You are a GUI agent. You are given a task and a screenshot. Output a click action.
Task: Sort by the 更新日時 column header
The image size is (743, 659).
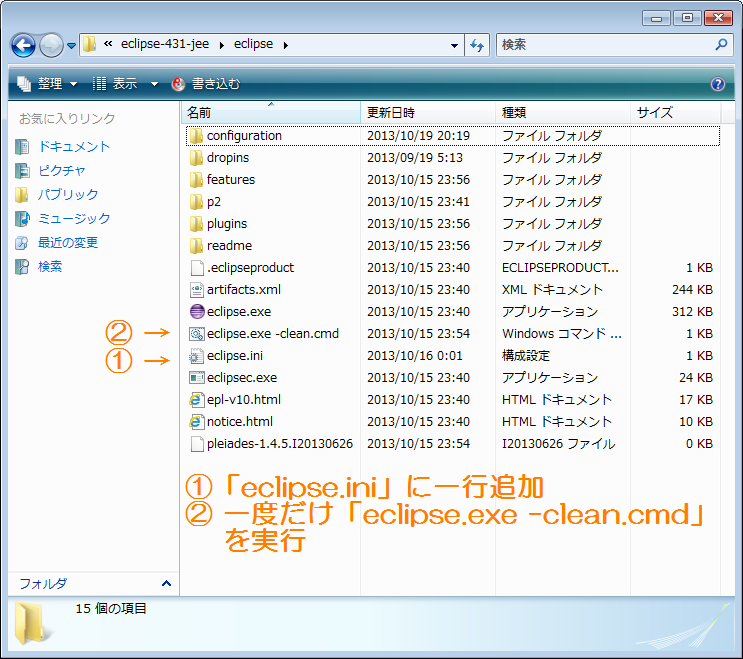pyautogui.click(x=428, y=112)
